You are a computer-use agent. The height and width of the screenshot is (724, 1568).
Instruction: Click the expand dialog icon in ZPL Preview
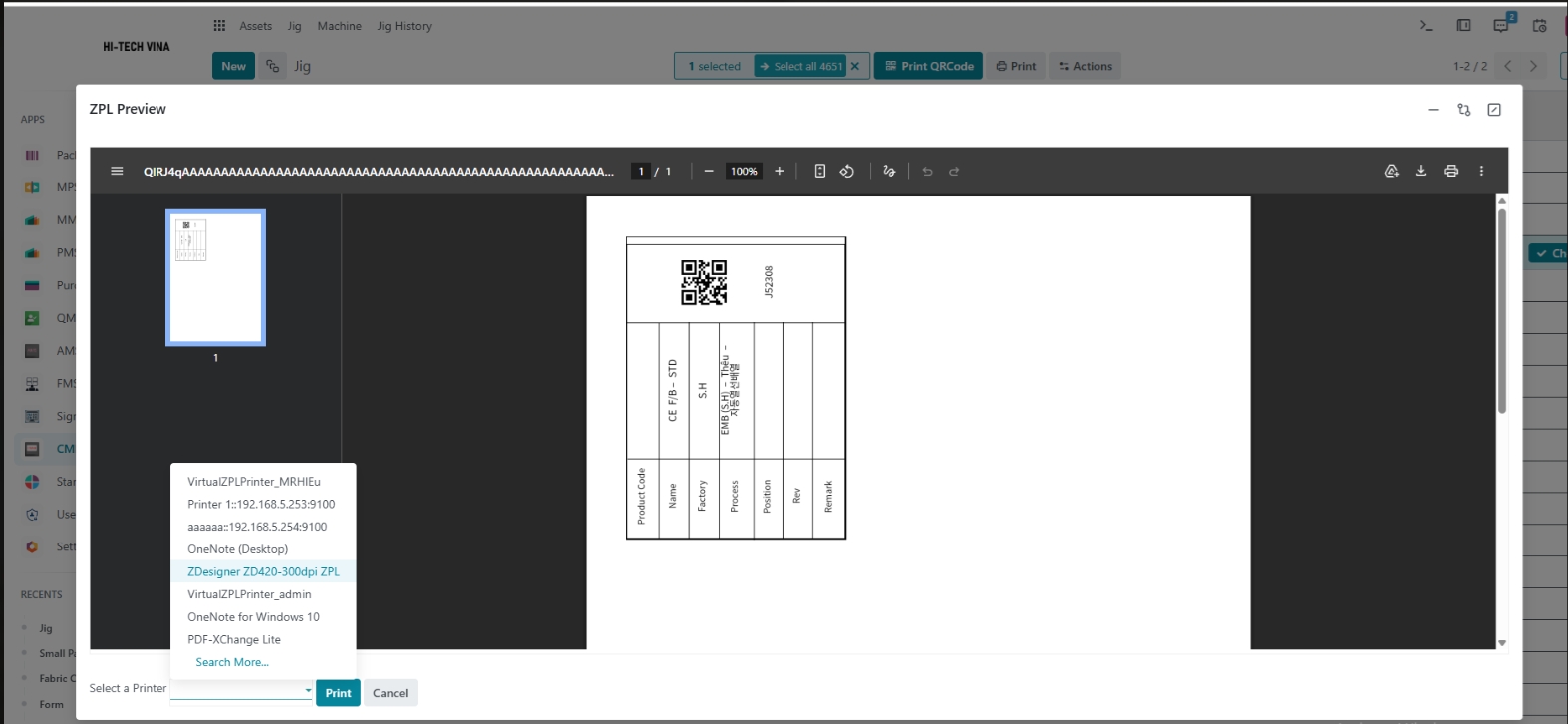click(1494, 110)
